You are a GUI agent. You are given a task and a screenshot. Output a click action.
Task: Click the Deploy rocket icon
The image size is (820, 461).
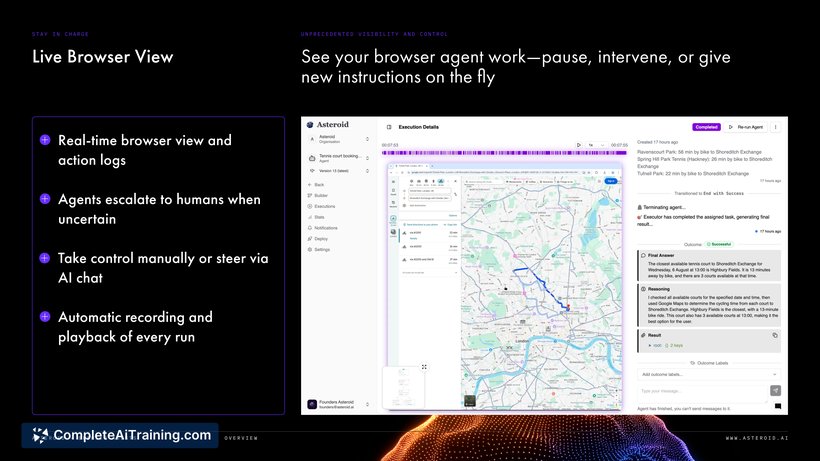[310, 239]
